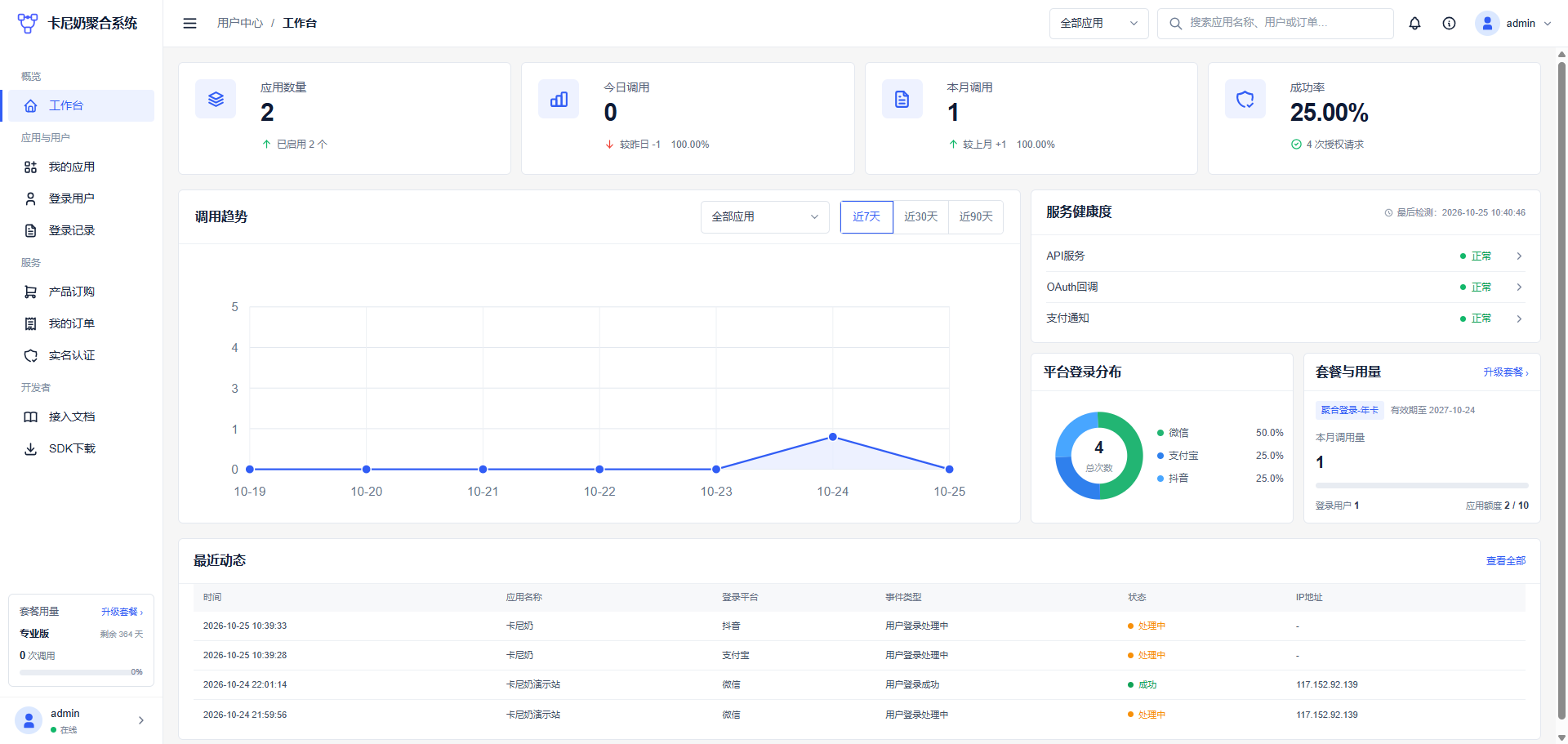
Task: Click the SDK下载 download icon
Action: click(30, 448)
